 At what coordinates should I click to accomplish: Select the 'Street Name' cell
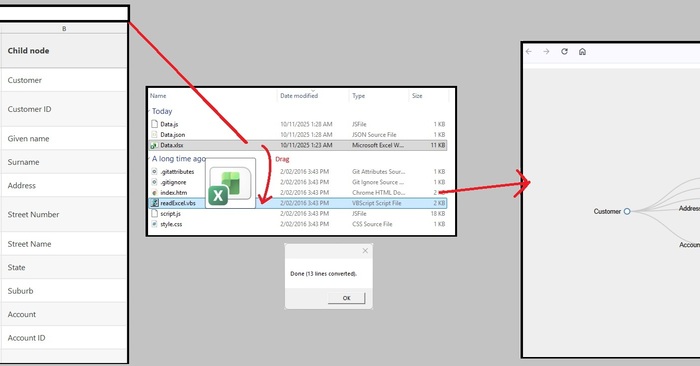click(64, 244)
